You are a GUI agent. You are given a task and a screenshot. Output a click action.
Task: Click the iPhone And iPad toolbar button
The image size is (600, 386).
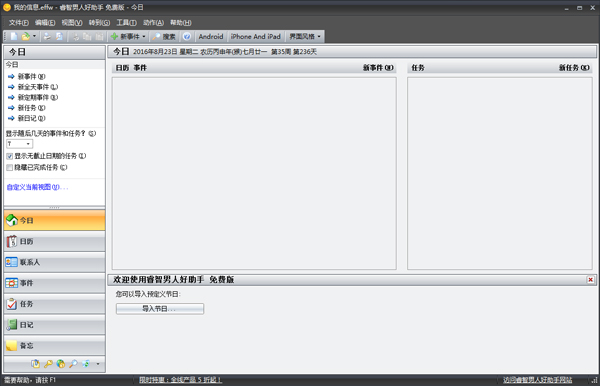256,36
